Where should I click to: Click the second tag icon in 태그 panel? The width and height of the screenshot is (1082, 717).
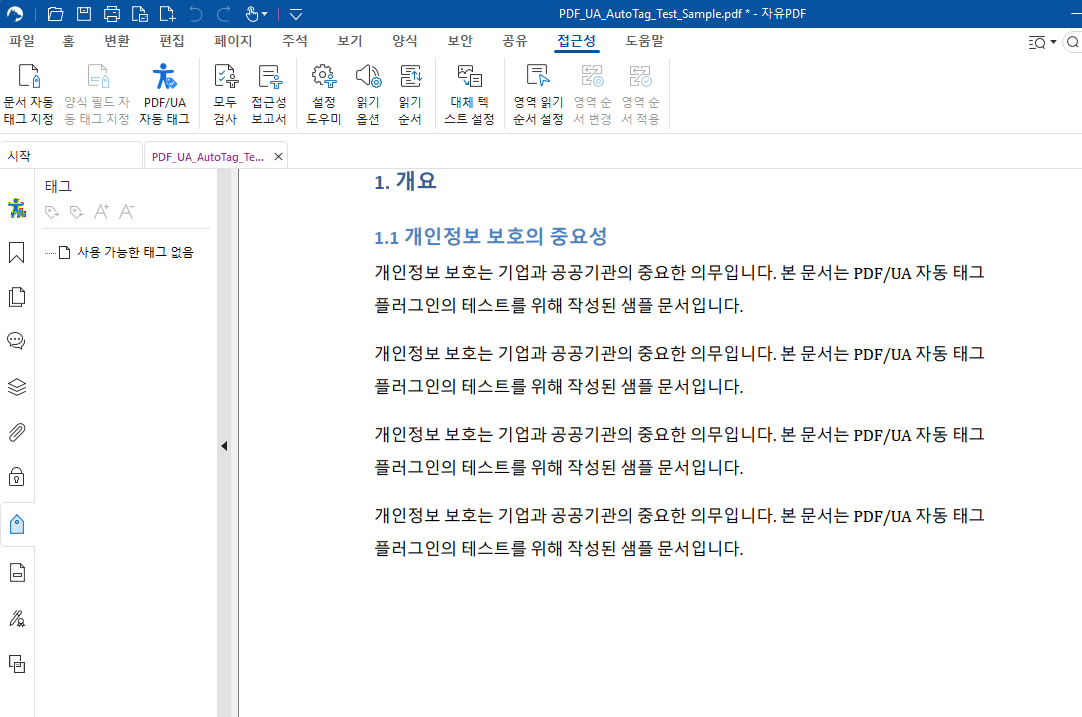[77, 212]
